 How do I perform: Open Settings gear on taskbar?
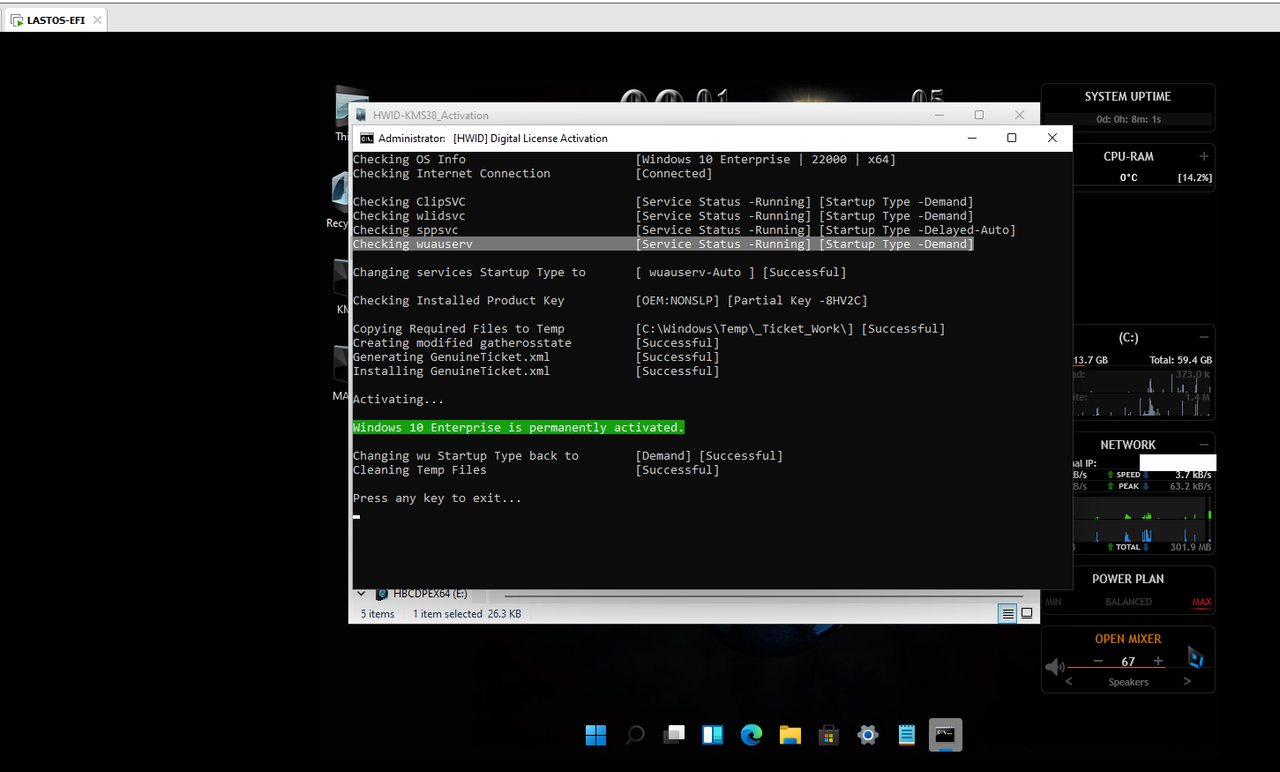click(868, 736)
